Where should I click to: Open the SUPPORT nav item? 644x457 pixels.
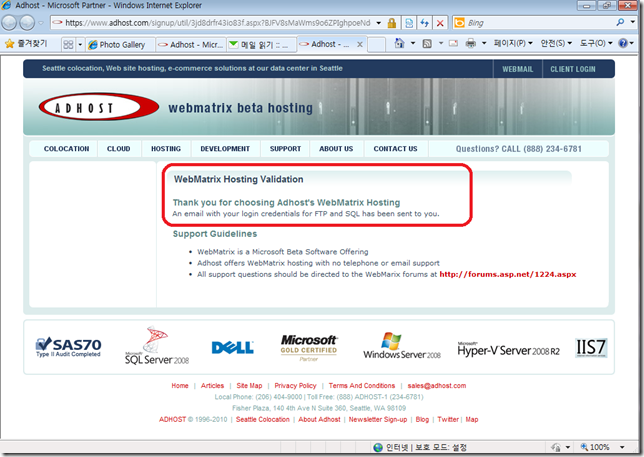(285, 149)
